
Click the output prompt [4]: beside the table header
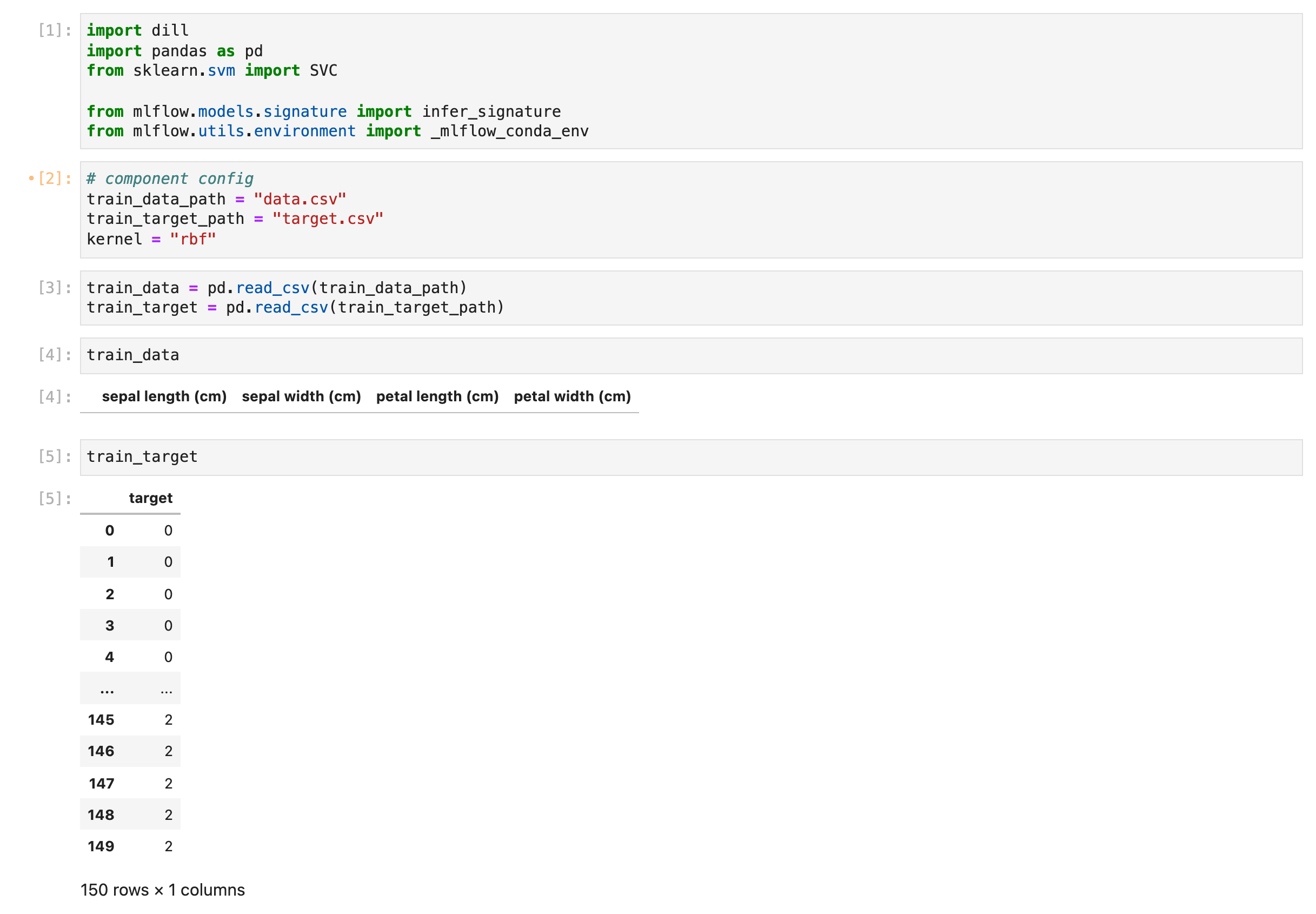pos(55,396)
